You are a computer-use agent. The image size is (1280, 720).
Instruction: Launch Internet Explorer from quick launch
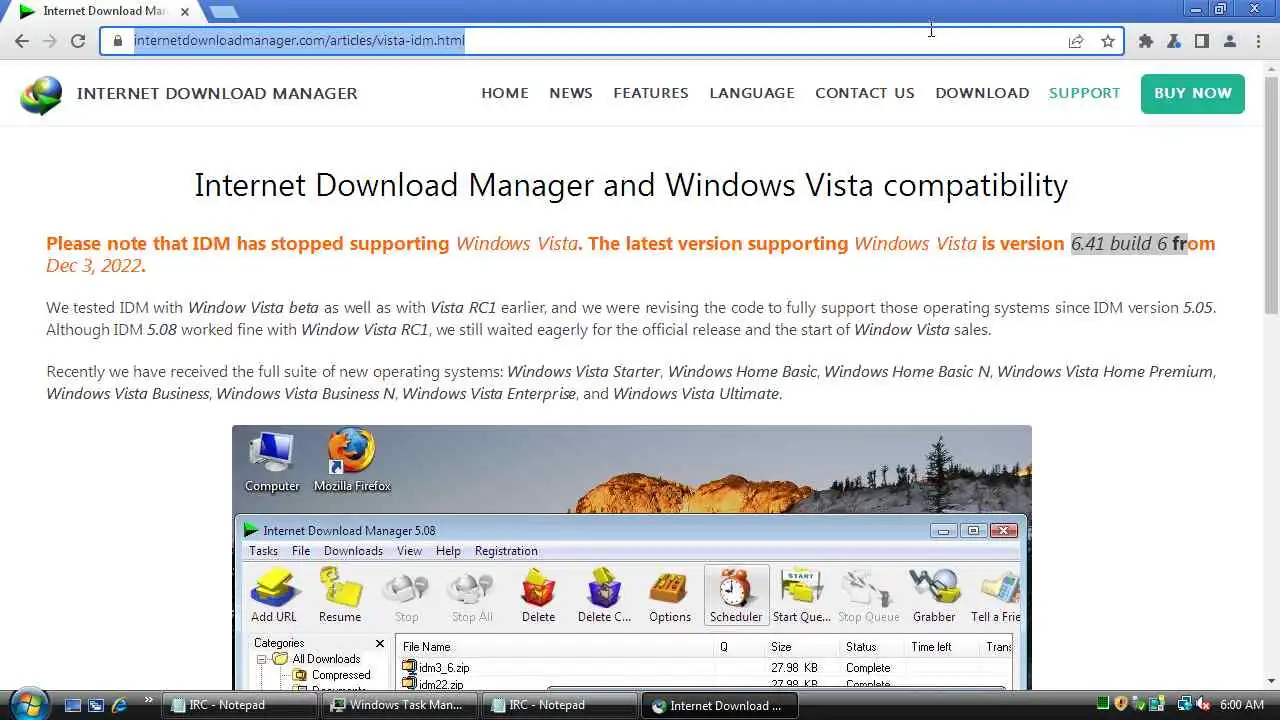120,705
